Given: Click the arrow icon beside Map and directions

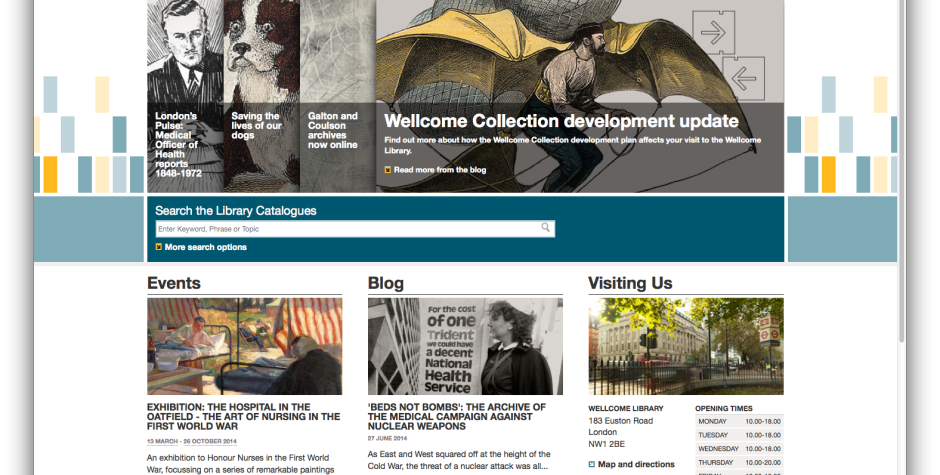Looking at the screenshot, I should click(592, 464).
